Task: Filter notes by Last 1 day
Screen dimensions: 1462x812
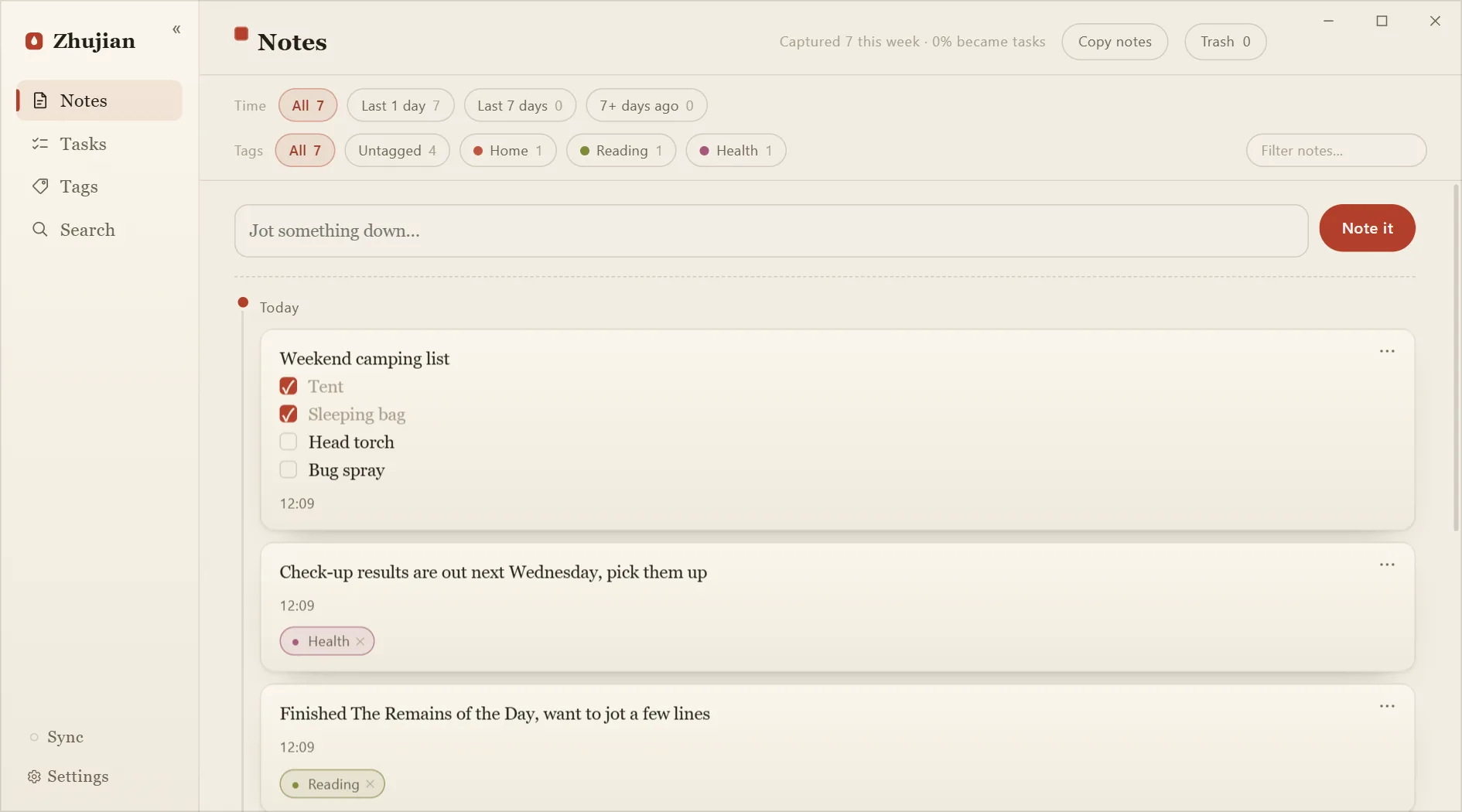Action: 401,105
